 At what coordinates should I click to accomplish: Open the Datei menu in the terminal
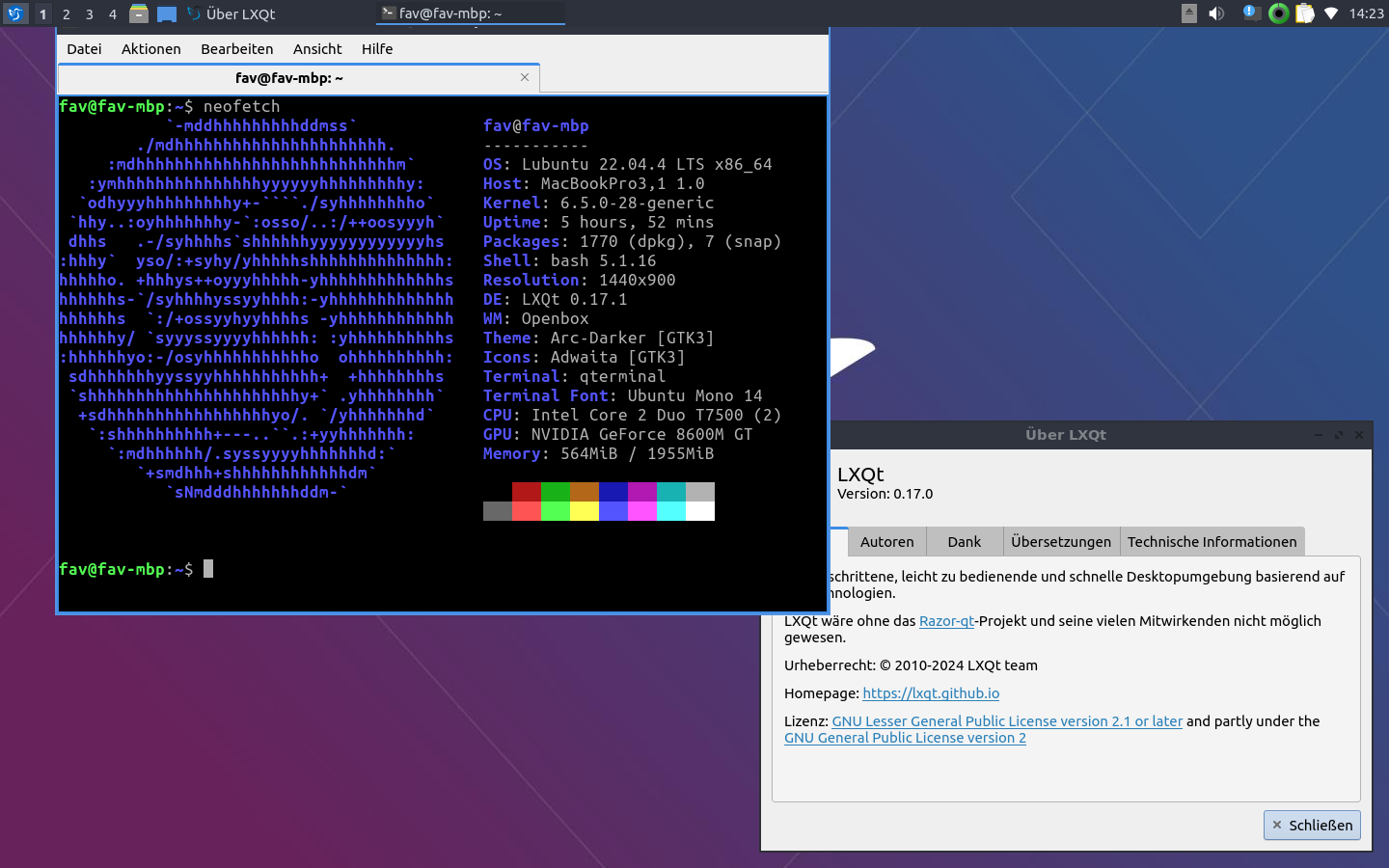coord(84,49)
